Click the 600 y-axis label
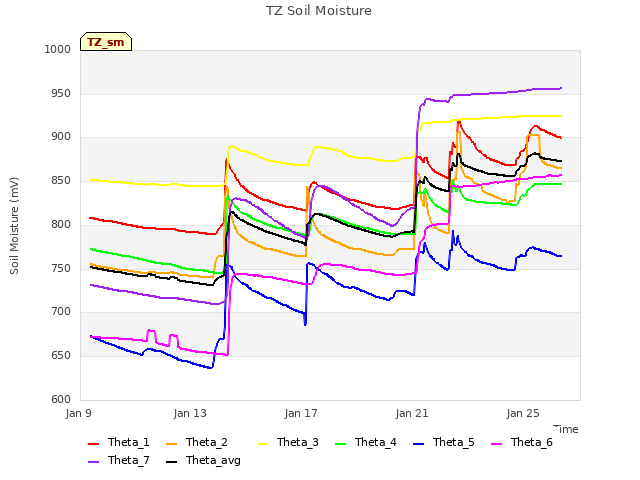 point(61,400)
